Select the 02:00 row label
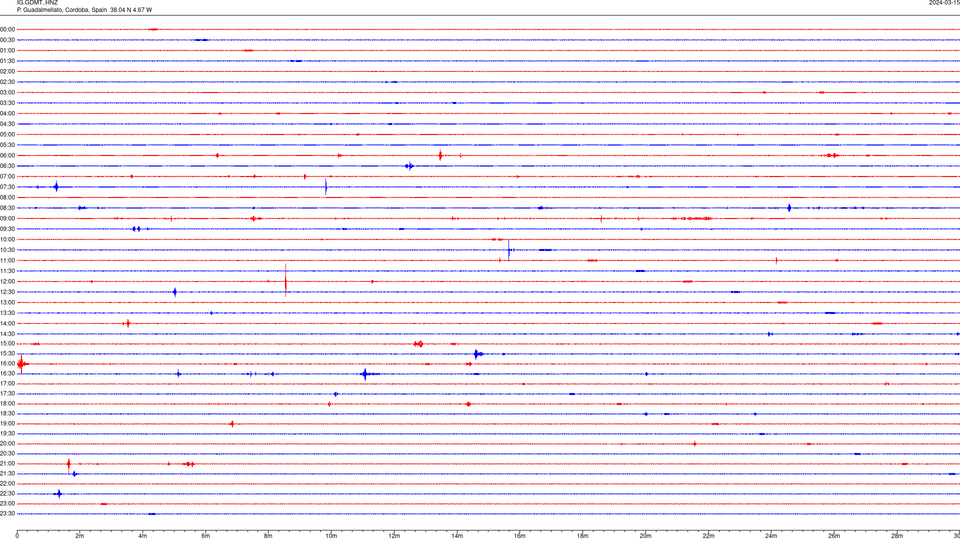 [x=7, y=72]
